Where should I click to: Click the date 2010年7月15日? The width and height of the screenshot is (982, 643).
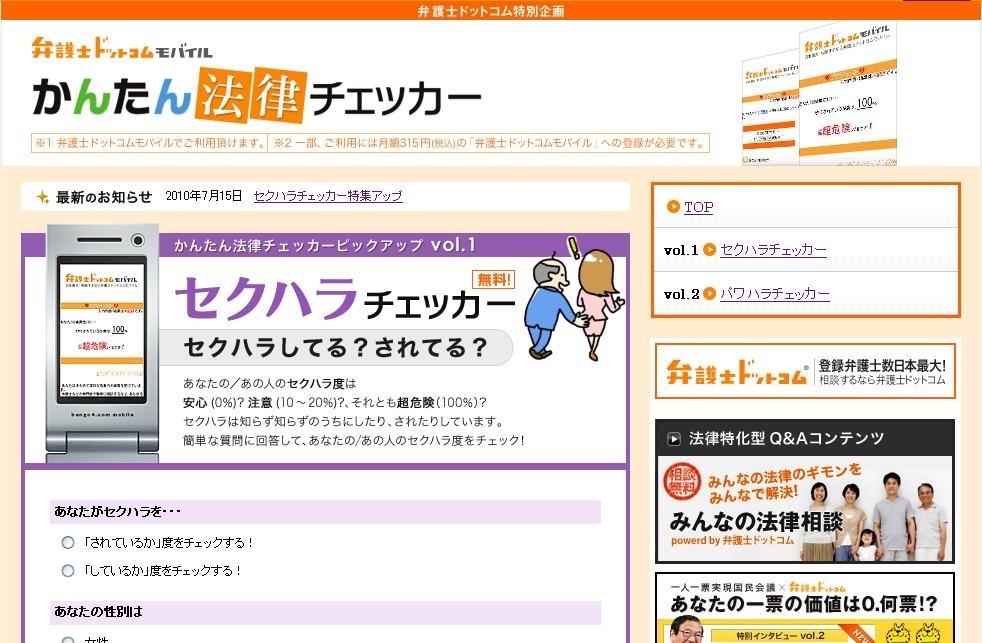click(204, 196)
